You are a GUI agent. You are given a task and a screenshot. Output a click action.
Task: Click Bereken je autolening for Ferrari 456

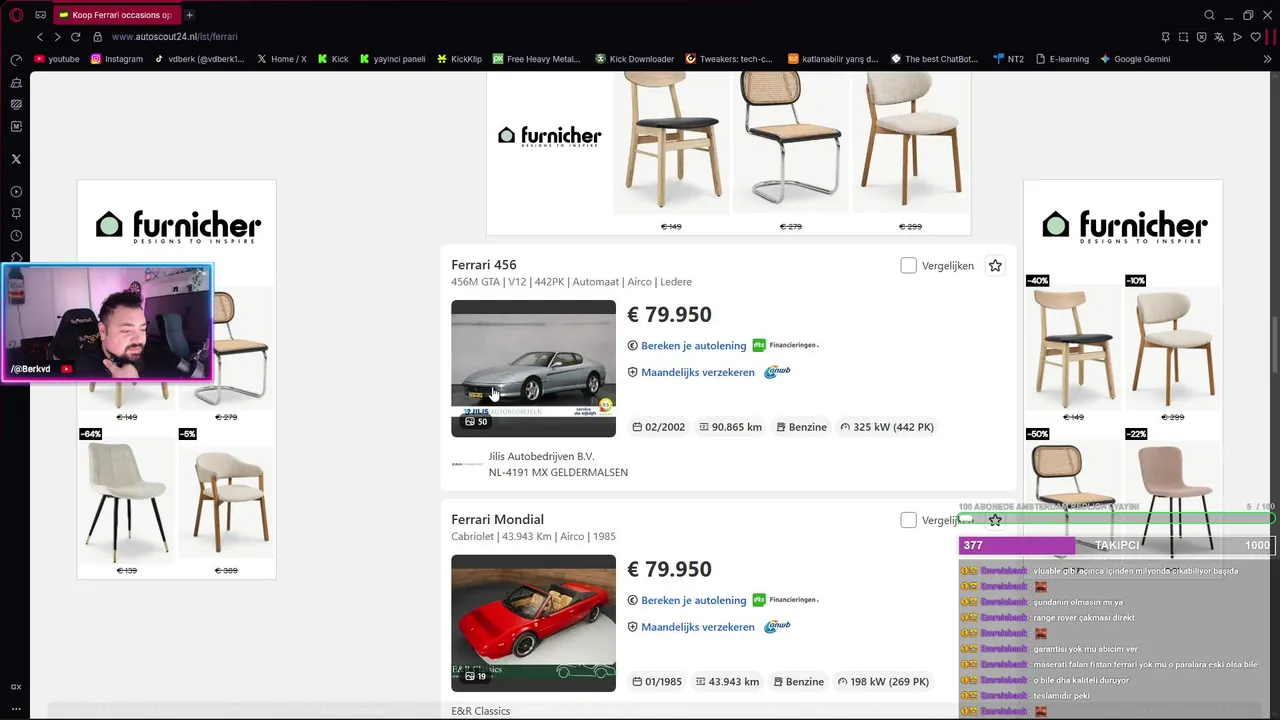(693, 346)
